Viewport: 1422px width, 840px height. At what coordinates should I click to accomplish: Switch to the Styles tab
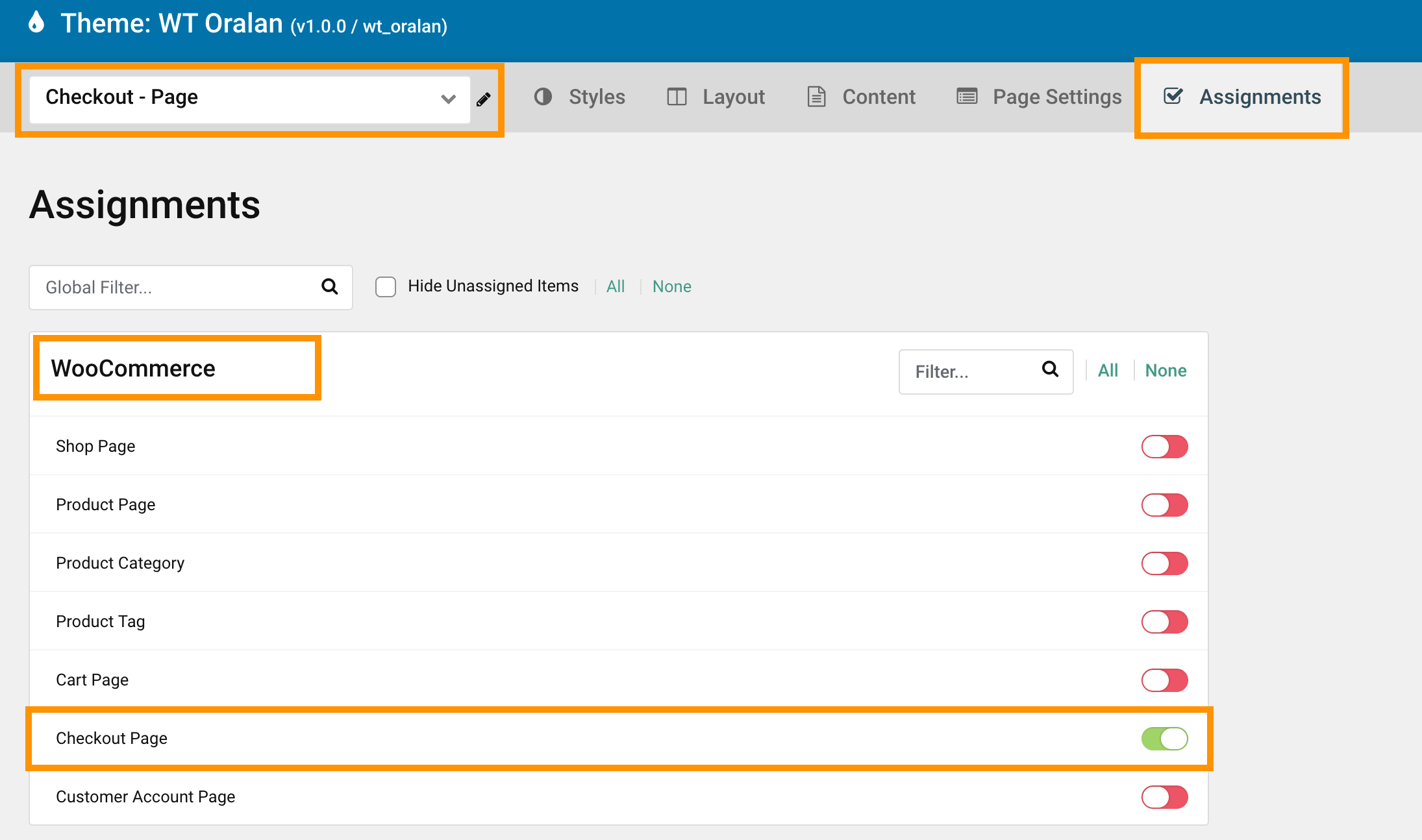[580, 97]
